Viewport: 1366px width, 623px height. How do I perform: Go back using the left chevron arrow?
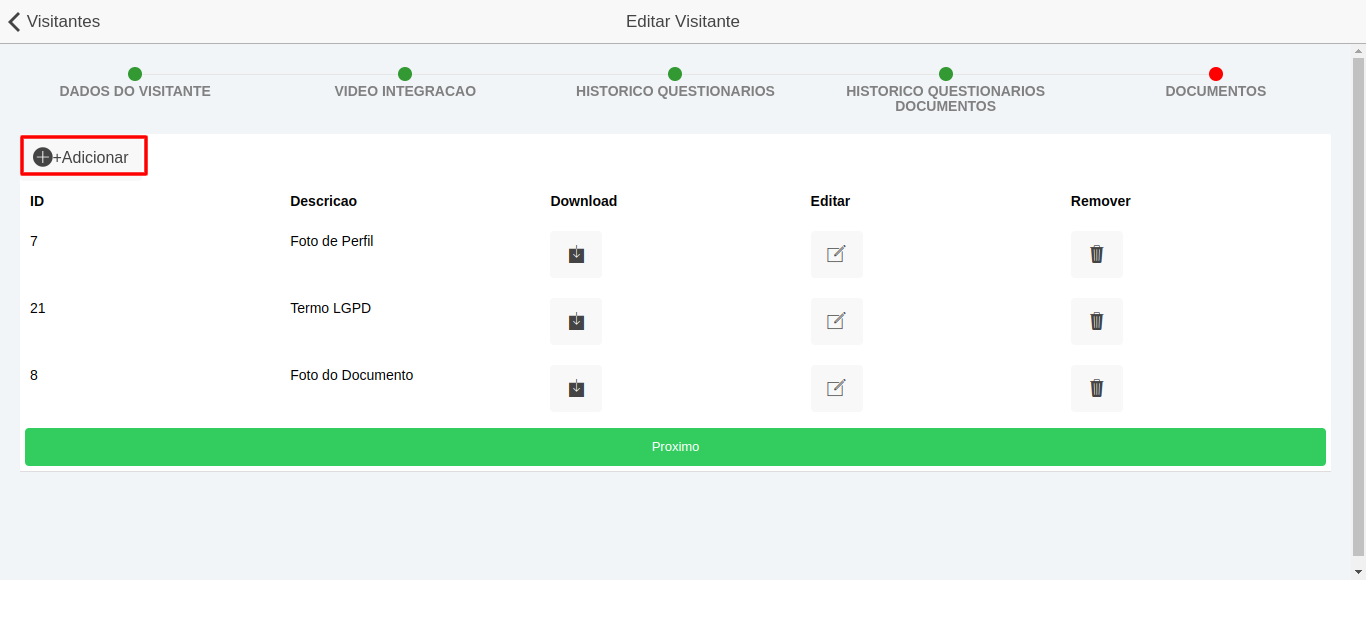[x=13, y=21]
